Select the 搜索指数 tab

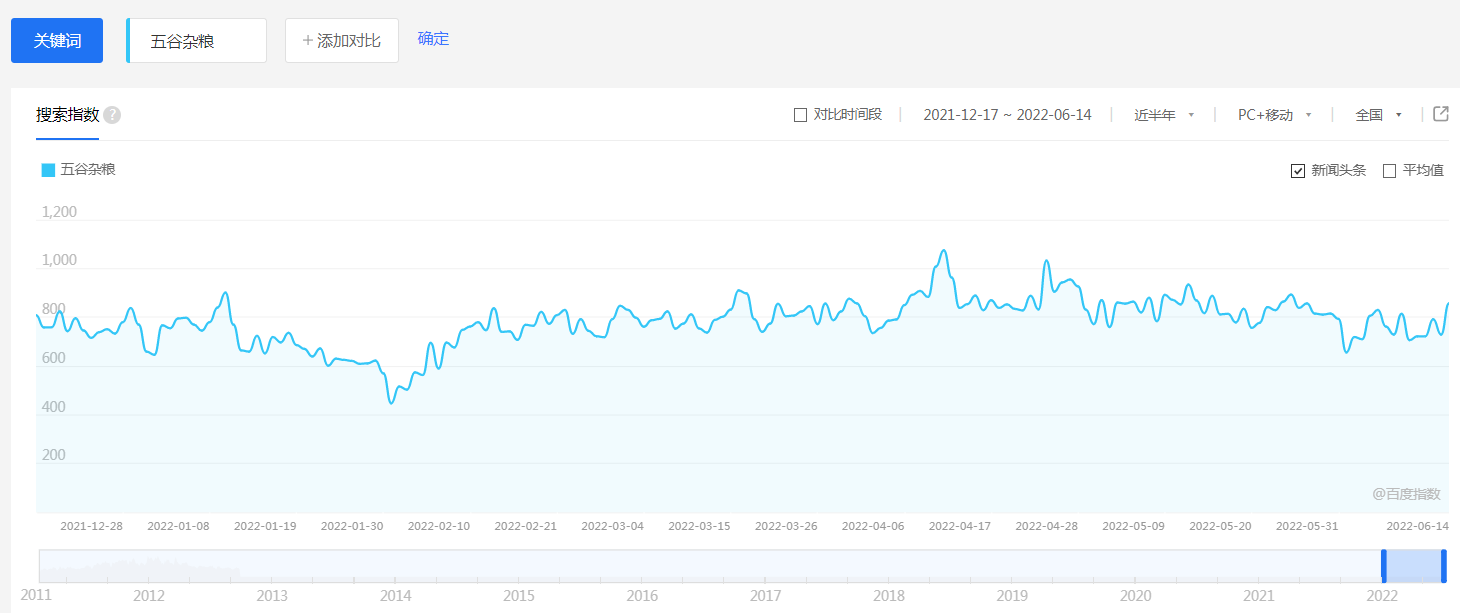coord(67,115)
